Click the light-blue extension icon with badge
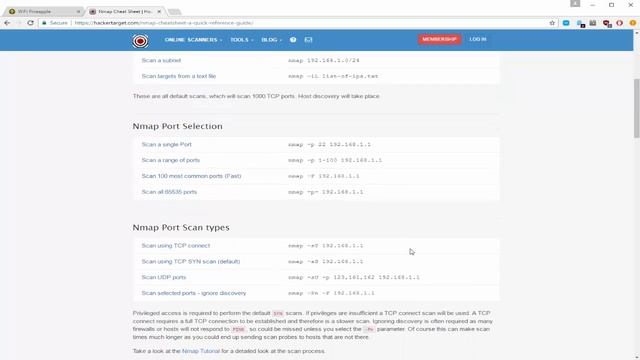Image resolution: width=640 pixels, height=360 pixels. coord(580,23)
